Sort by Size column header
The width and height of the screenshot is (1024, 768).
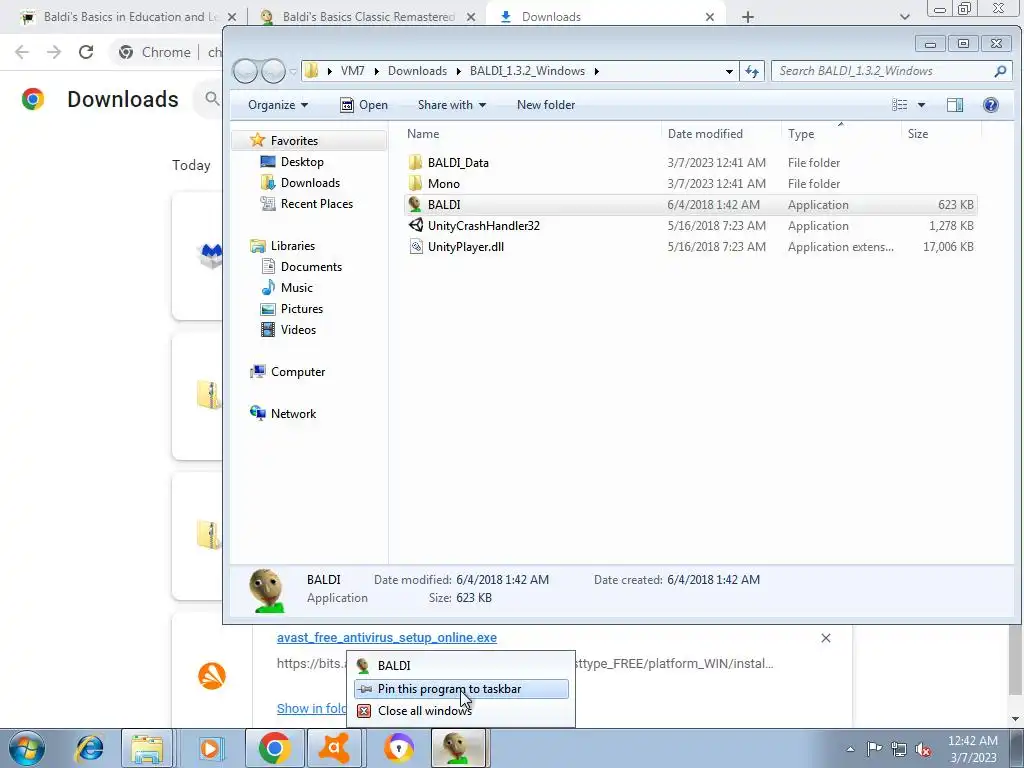[918, 133]
